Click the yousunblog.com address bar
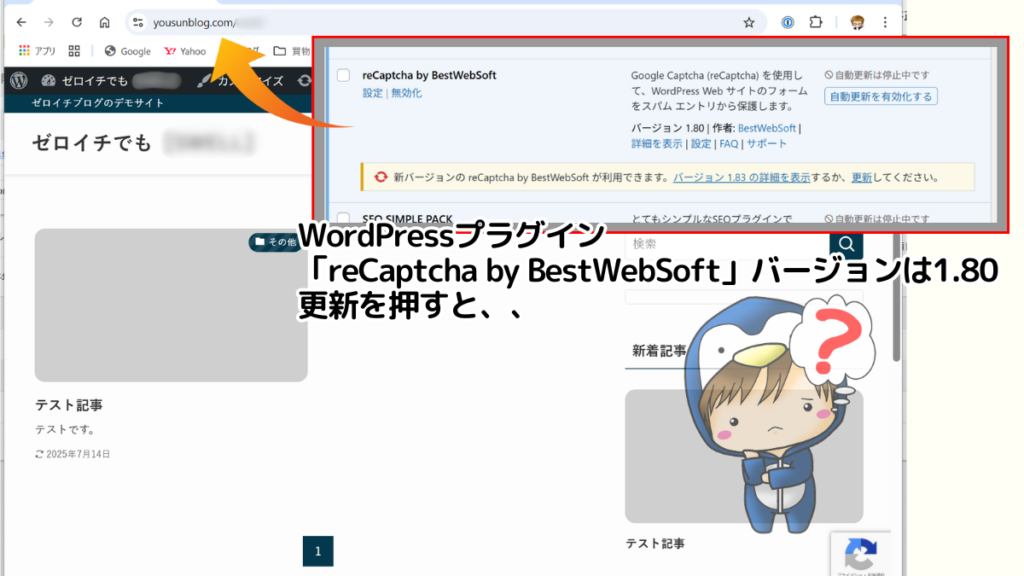This screenshot has width=1024, height=576. point(444,22)
